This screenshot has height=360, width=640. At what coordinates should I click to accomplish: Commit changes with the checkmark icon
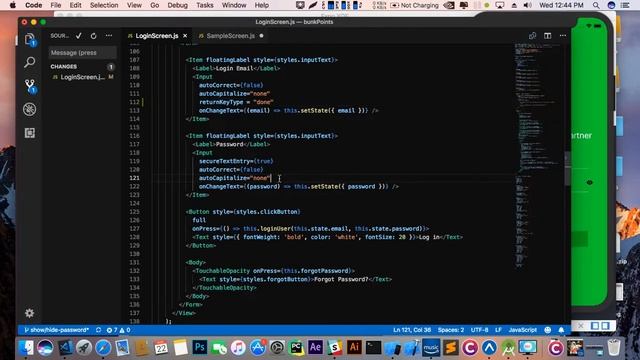coord(78,36)
